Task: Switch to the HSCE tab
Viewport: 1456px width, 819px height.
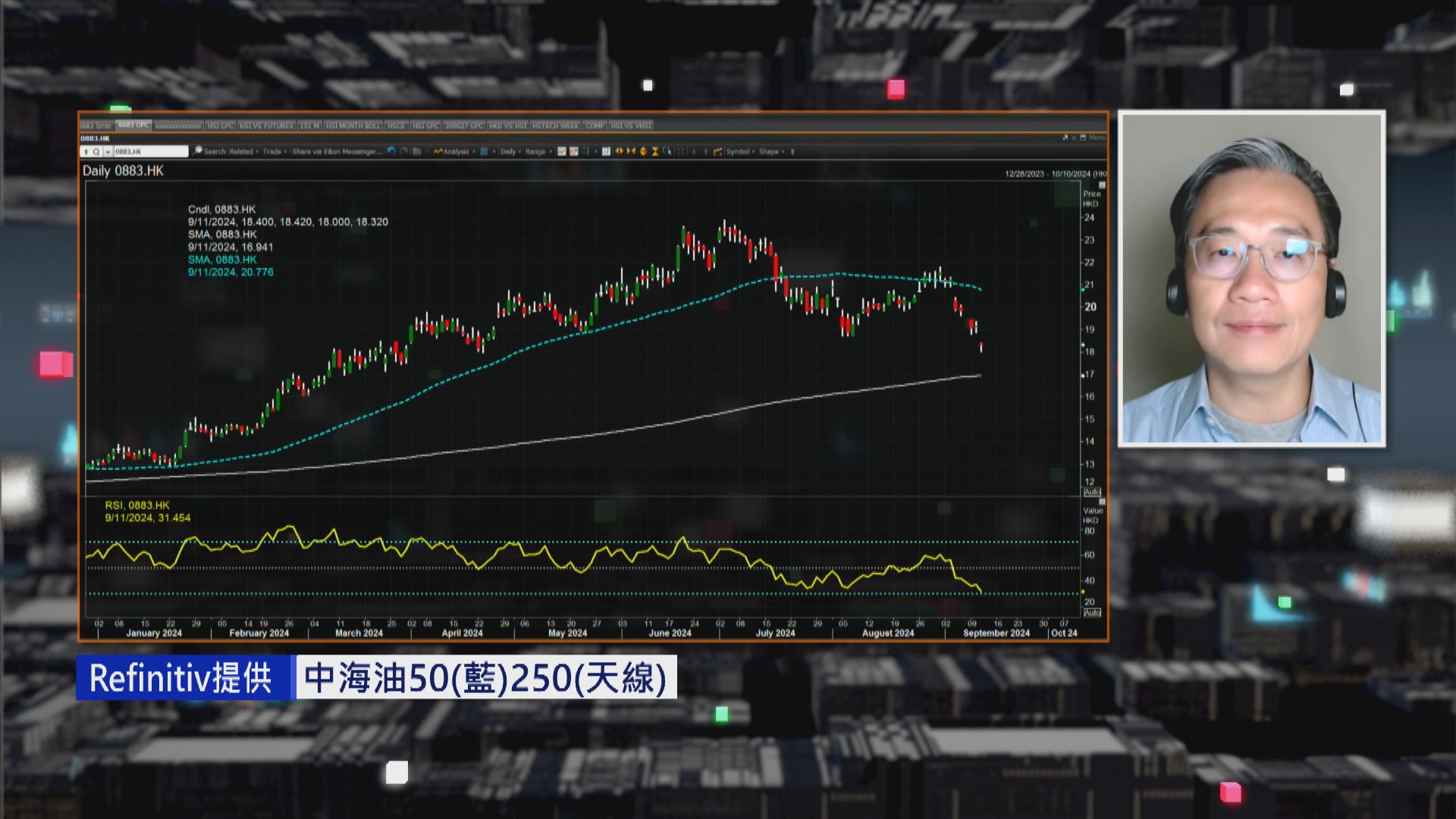Action: (x=397, y=125)
